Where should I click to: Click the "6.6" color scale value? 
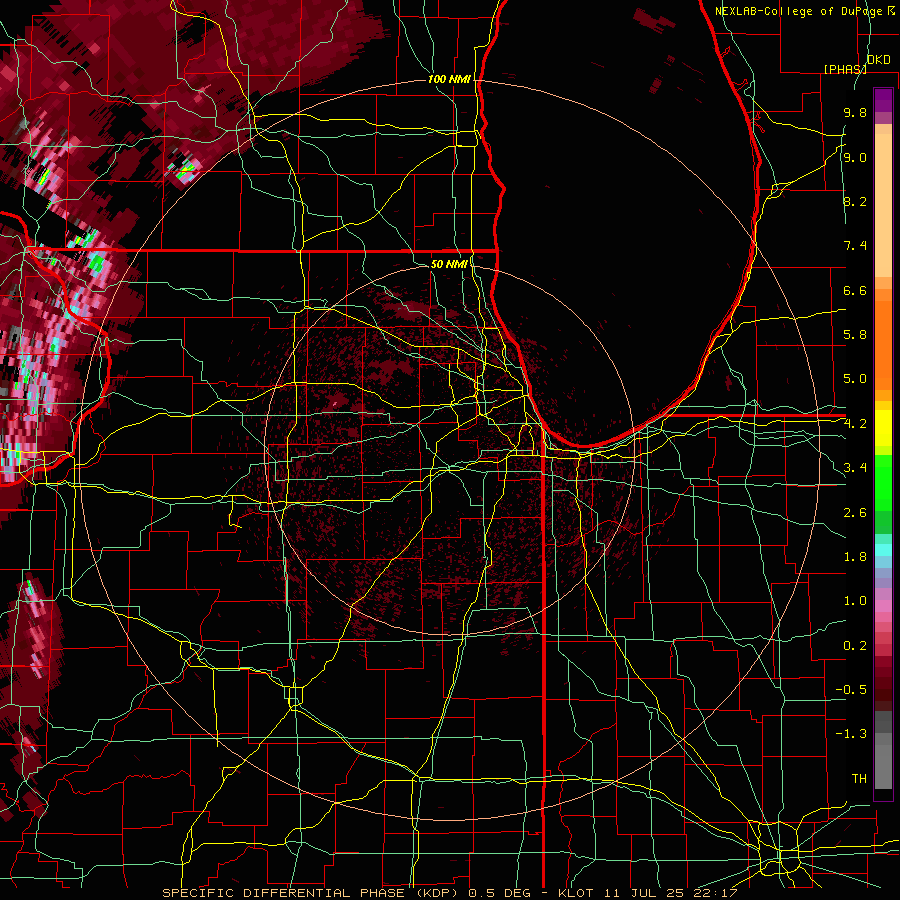click(855, 290)
